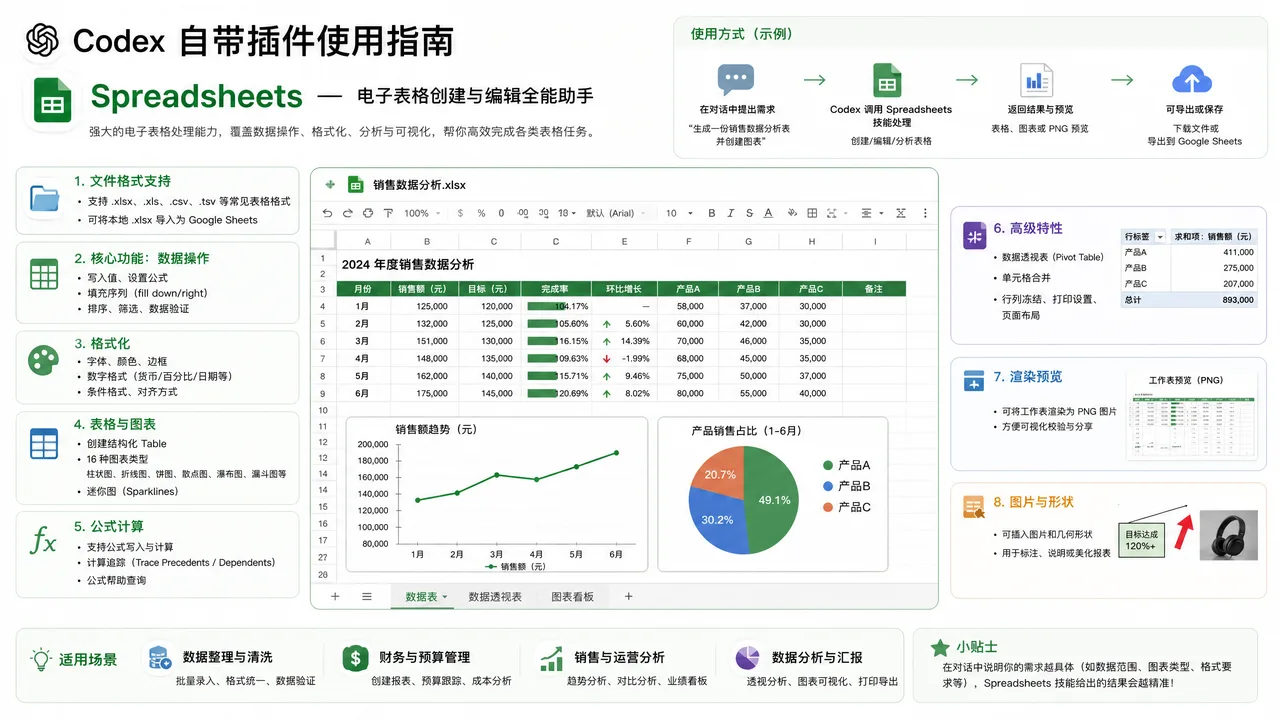Open the 100% zoom dropdown
The image size is (1280, 720).
click(x=420, y=213)
